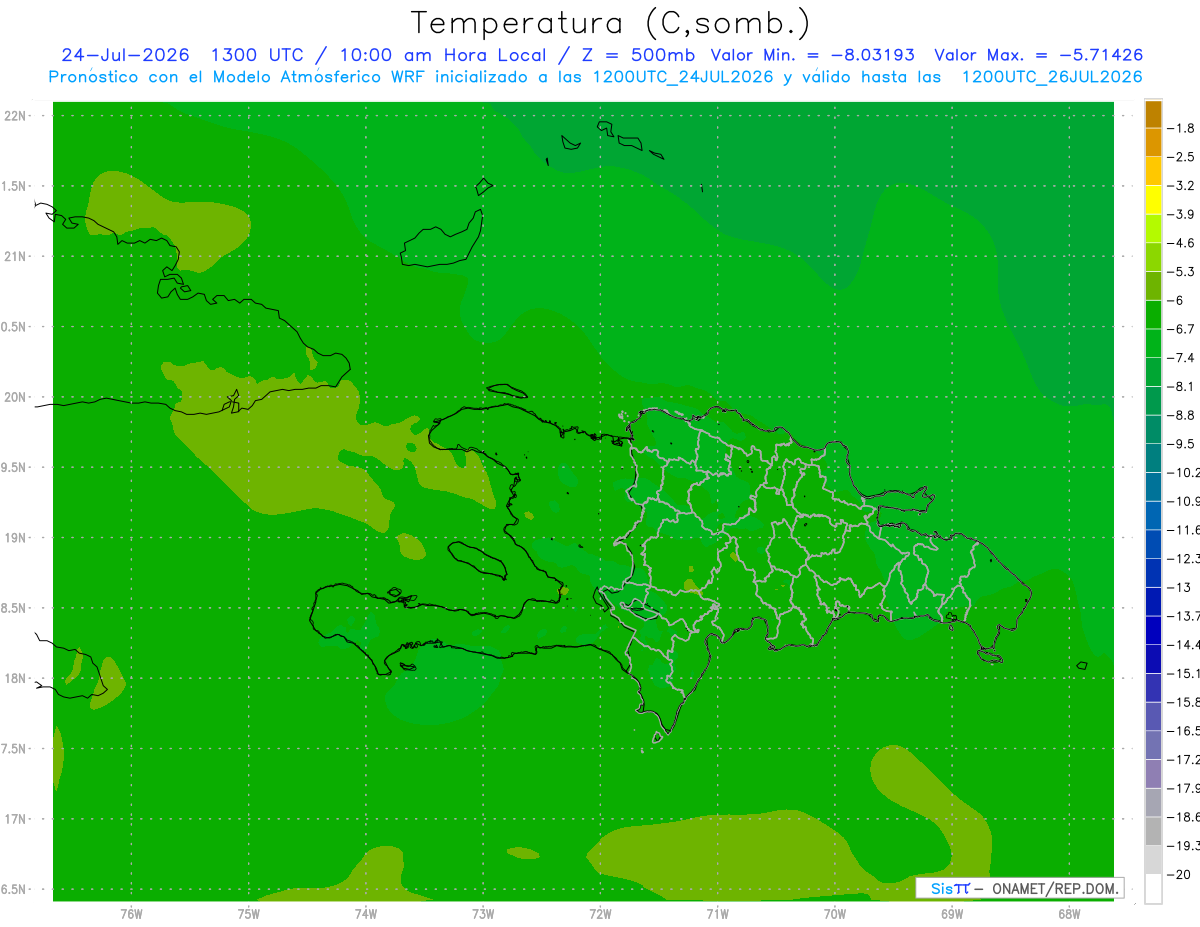Click the 21N latitude axis label

16,256
